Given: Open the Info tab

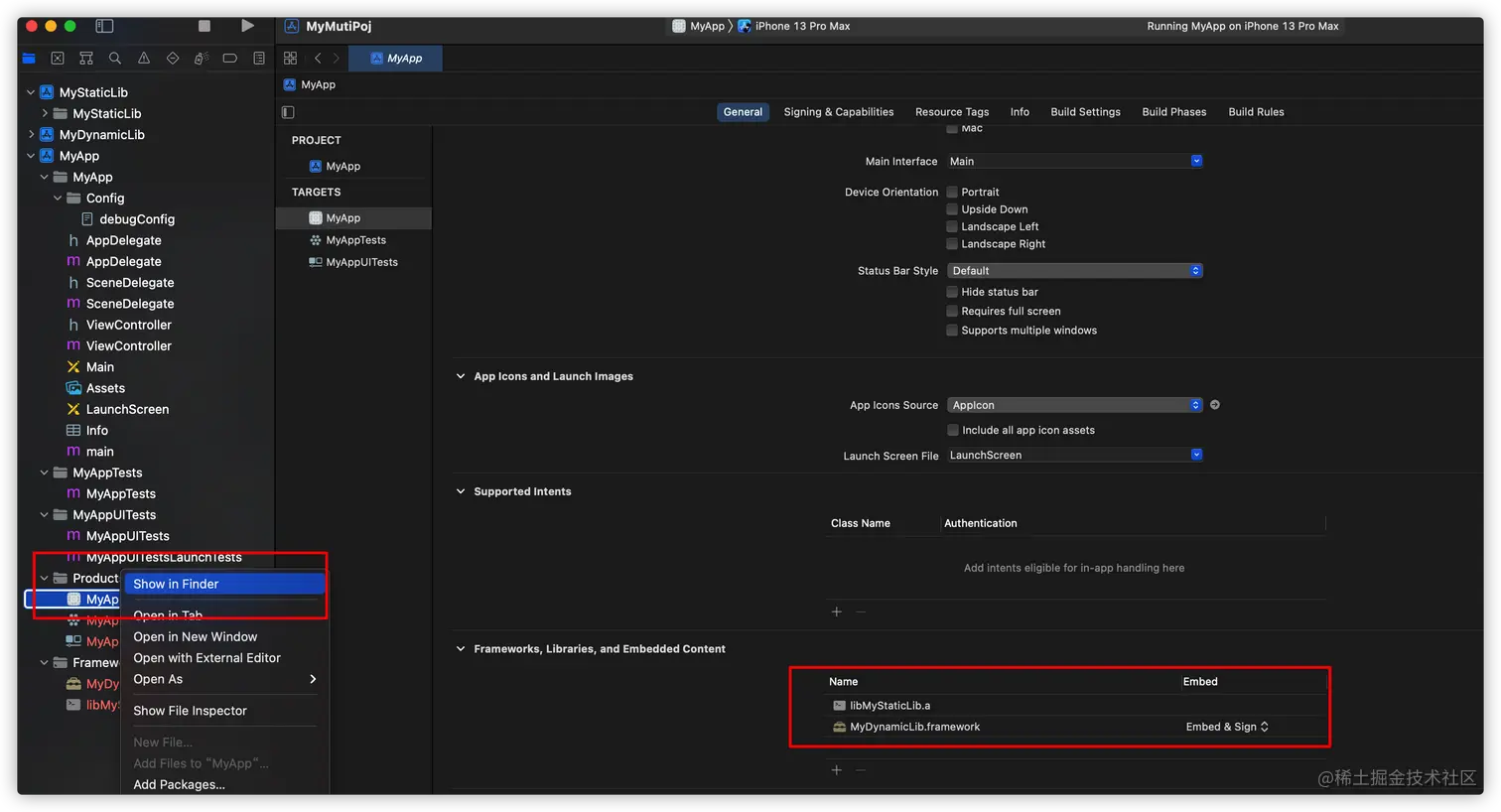Looking at the screenshot, I should point(1020,112).
